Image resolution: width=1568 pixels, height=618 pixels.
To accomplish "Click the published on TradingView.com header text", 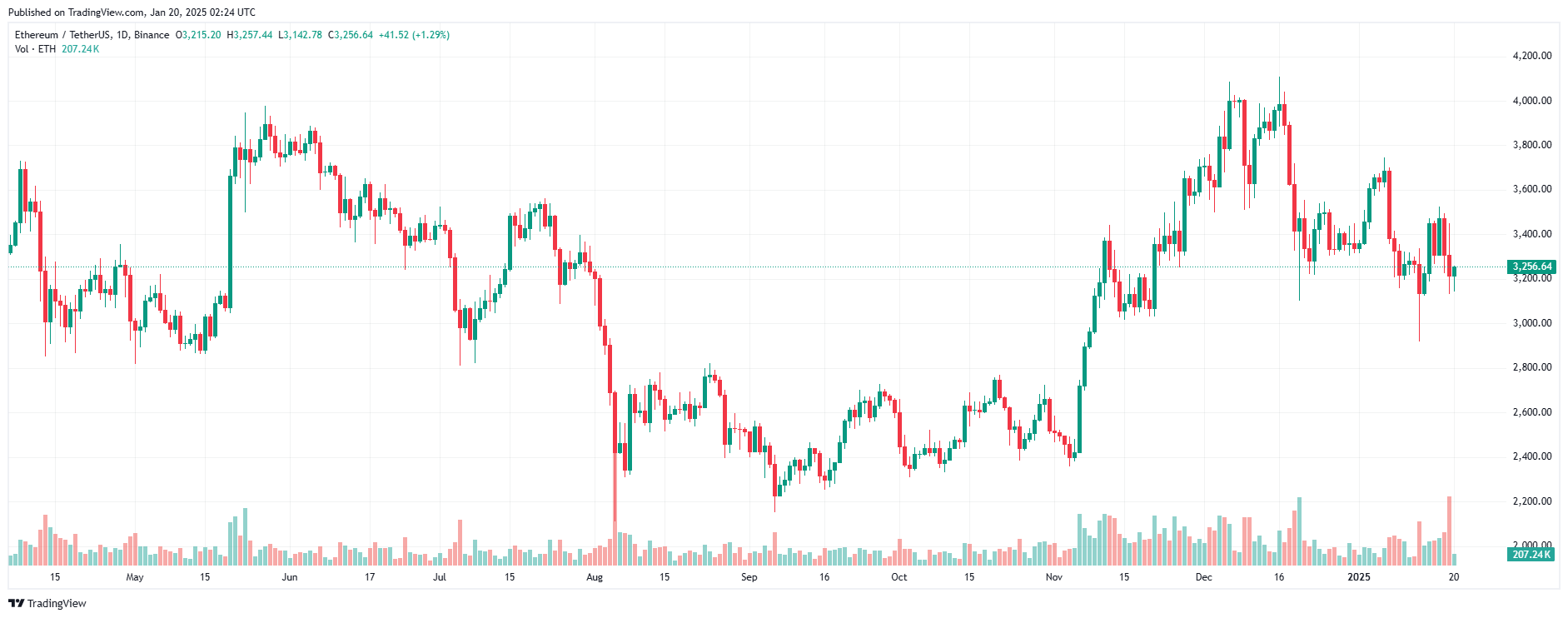I will pos(132,12).
